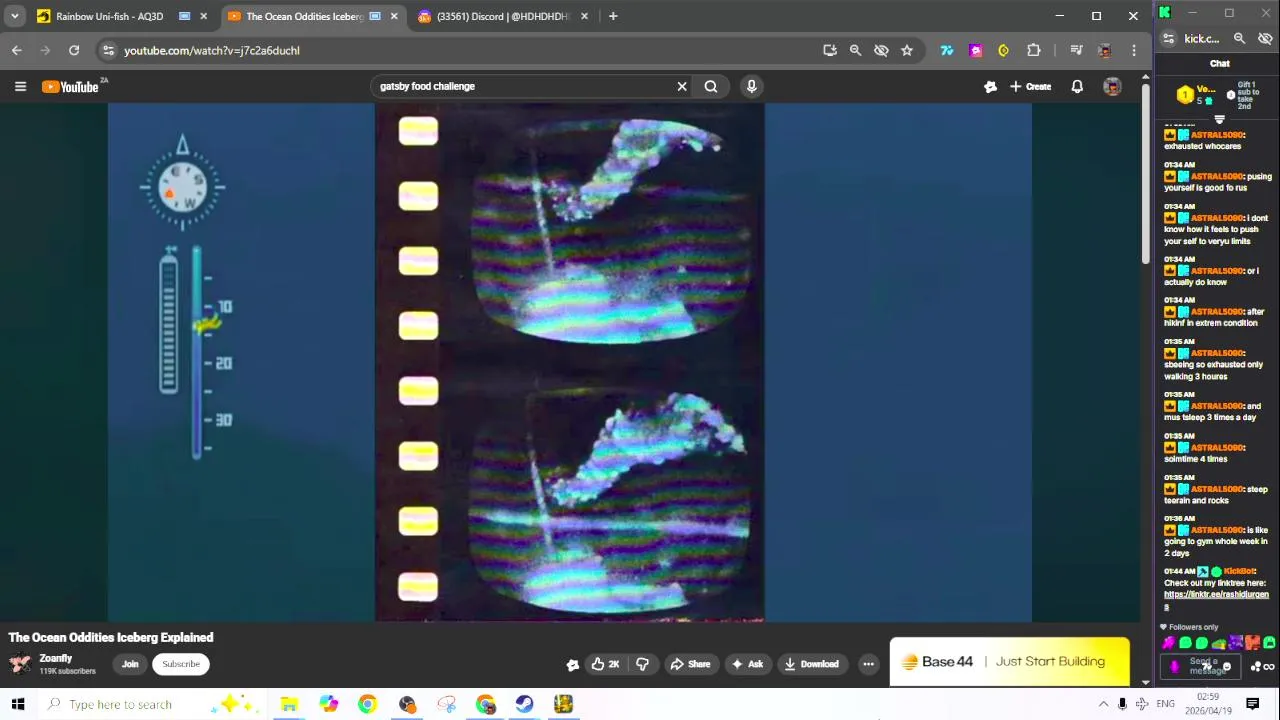Viewport: 1280px width, 720px height.
Task: Open the Ask AI button
Action: click(748, 664)
